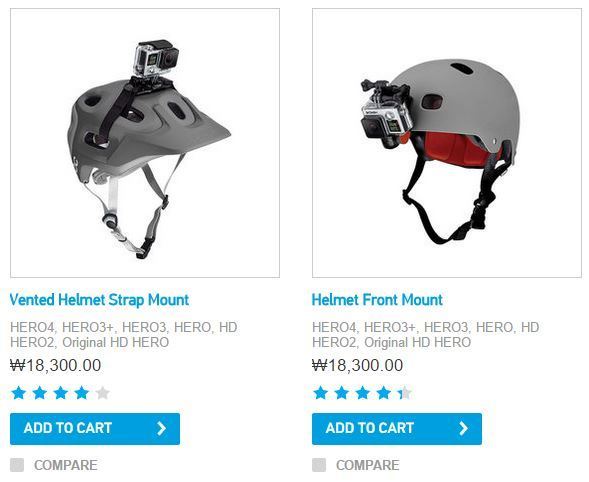Tick Compare checkbox for Vented Helmet Strap Mount

[17, 465]
